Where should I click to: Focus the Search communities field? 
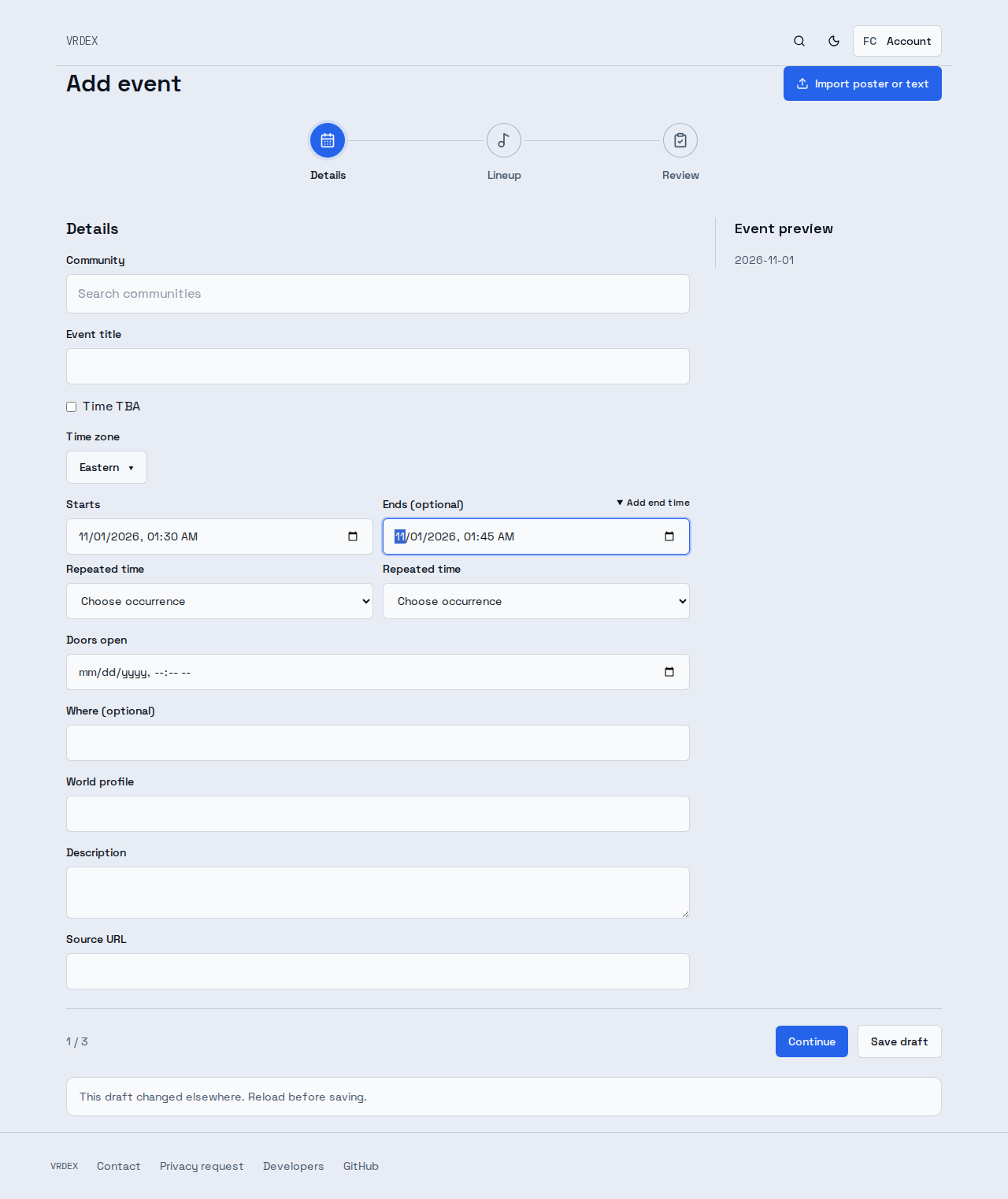[x=378, y=294]
